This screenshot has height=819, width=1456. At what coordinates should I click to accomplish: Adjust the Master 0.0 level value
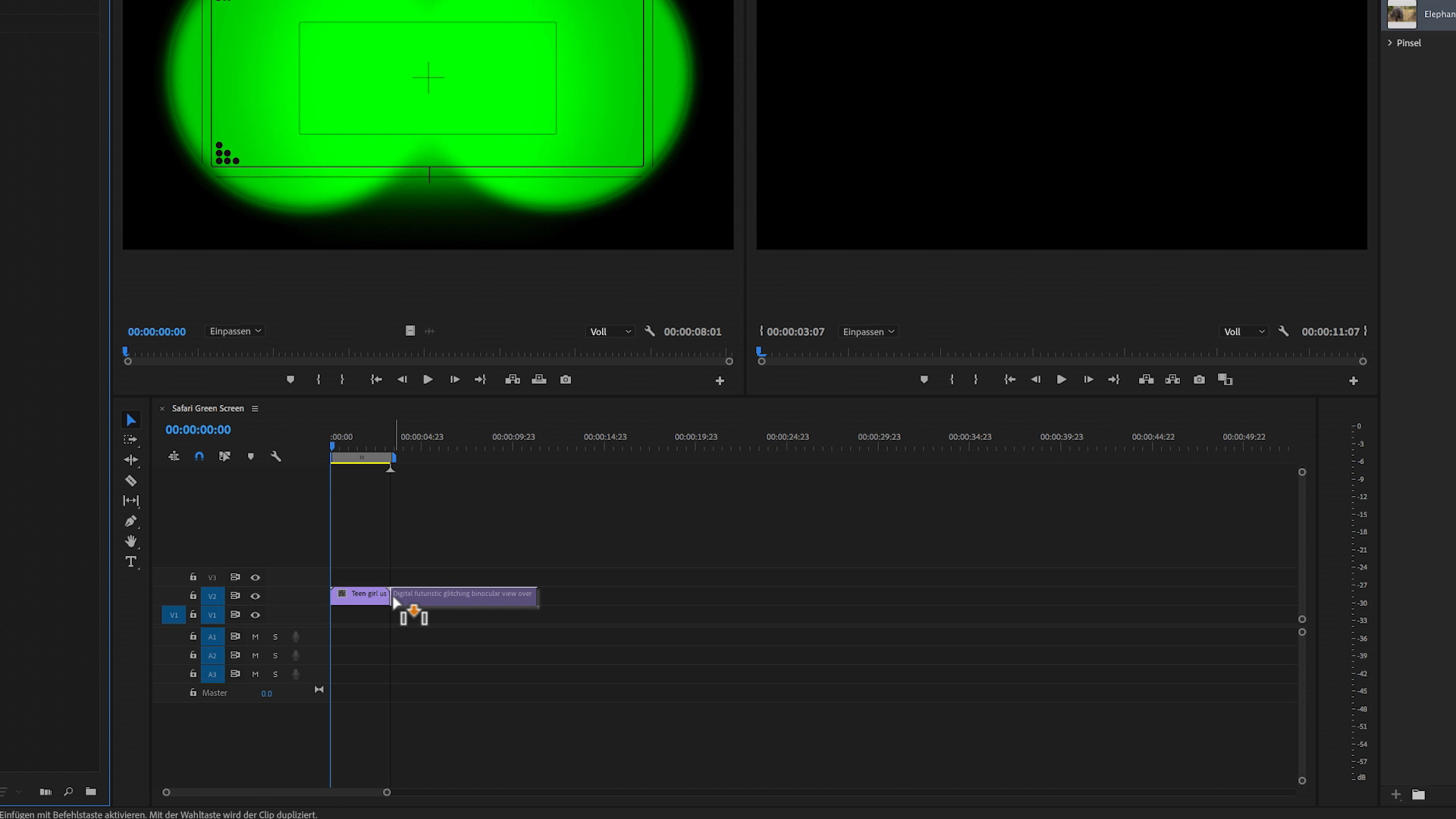click(267, 692)
